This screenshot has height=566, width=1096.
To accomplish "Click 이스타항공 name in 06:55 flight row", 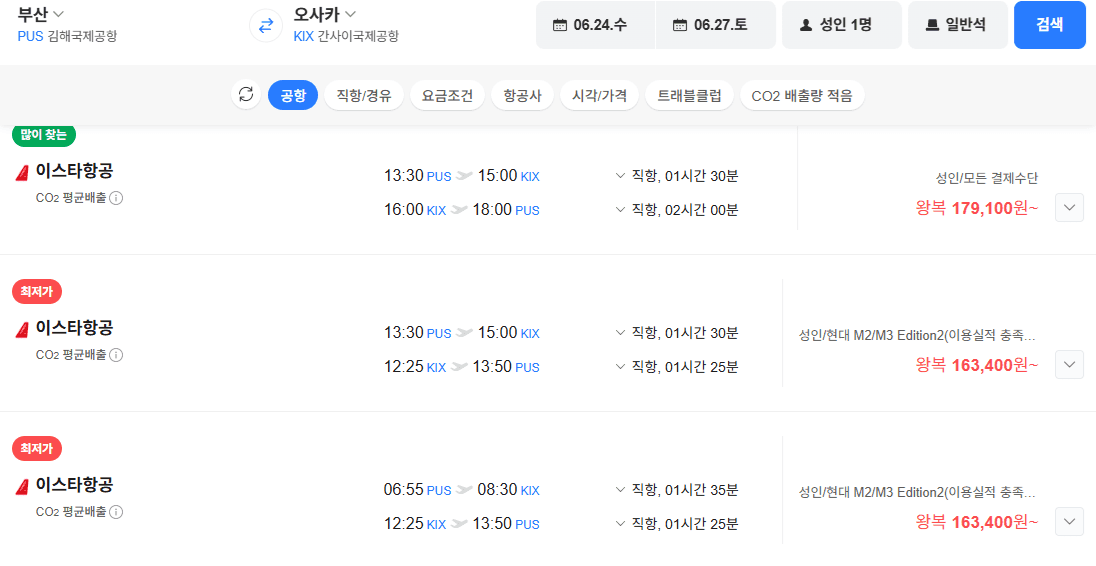I will point(75,484).
